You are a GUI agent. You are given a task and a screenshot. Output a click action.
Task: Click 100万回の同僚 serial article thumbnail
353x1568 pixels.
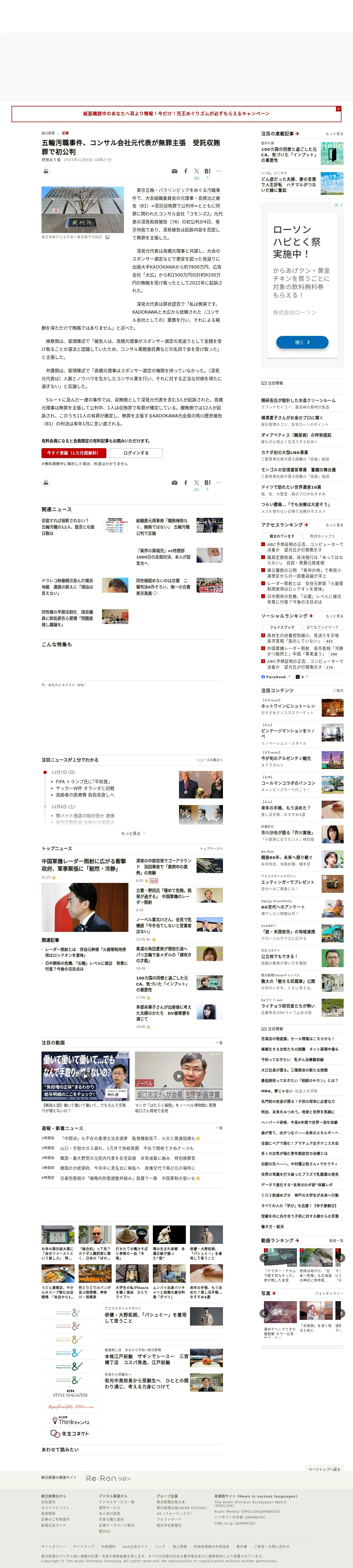tap(332, 154)
